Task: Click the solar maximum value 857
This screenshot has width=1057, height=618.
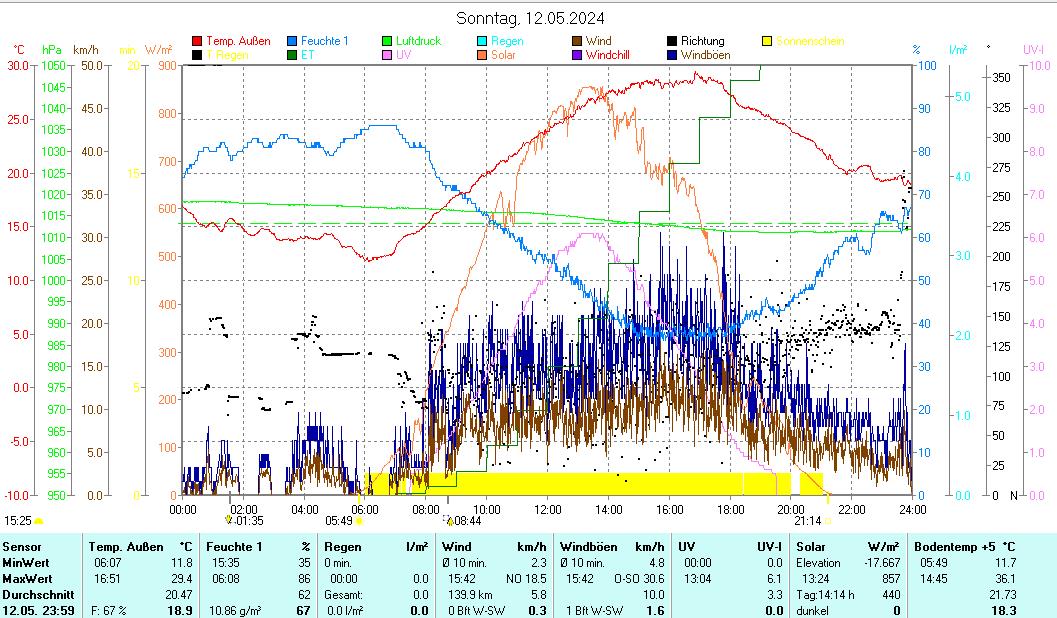Action: [891, 579]
